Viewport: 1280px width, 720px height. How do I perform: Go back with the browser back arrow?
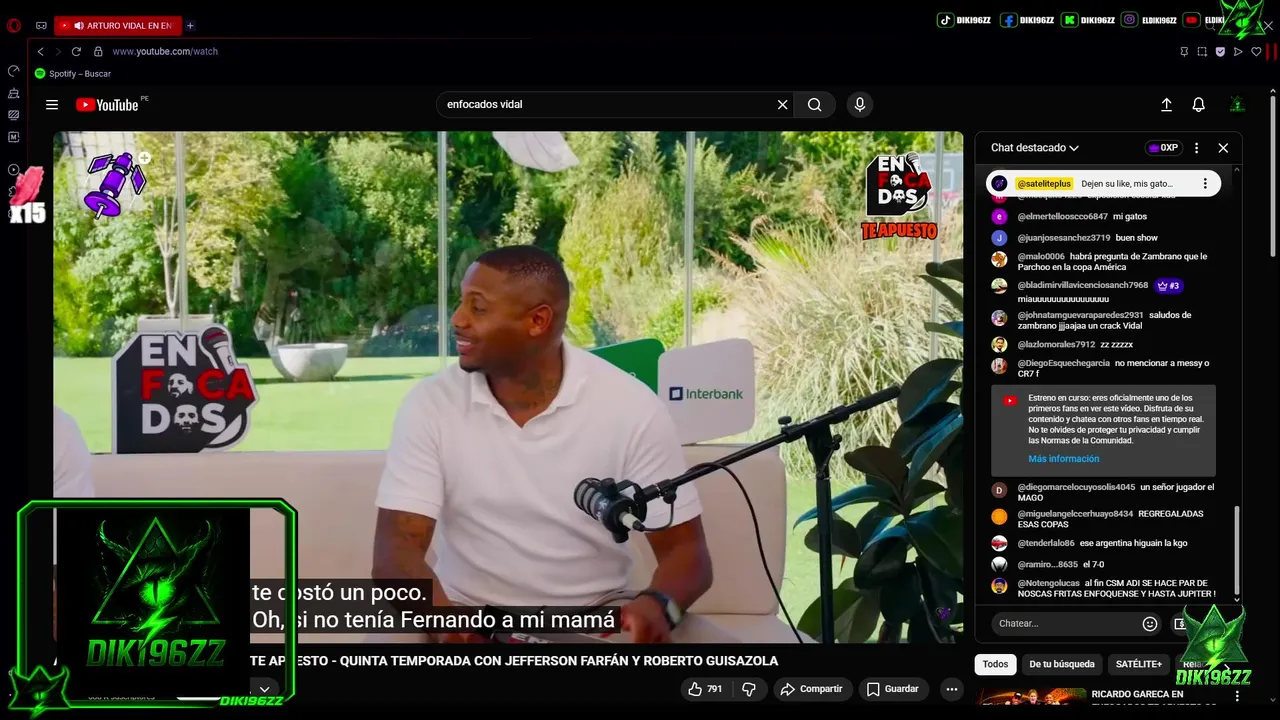[40, 51]
